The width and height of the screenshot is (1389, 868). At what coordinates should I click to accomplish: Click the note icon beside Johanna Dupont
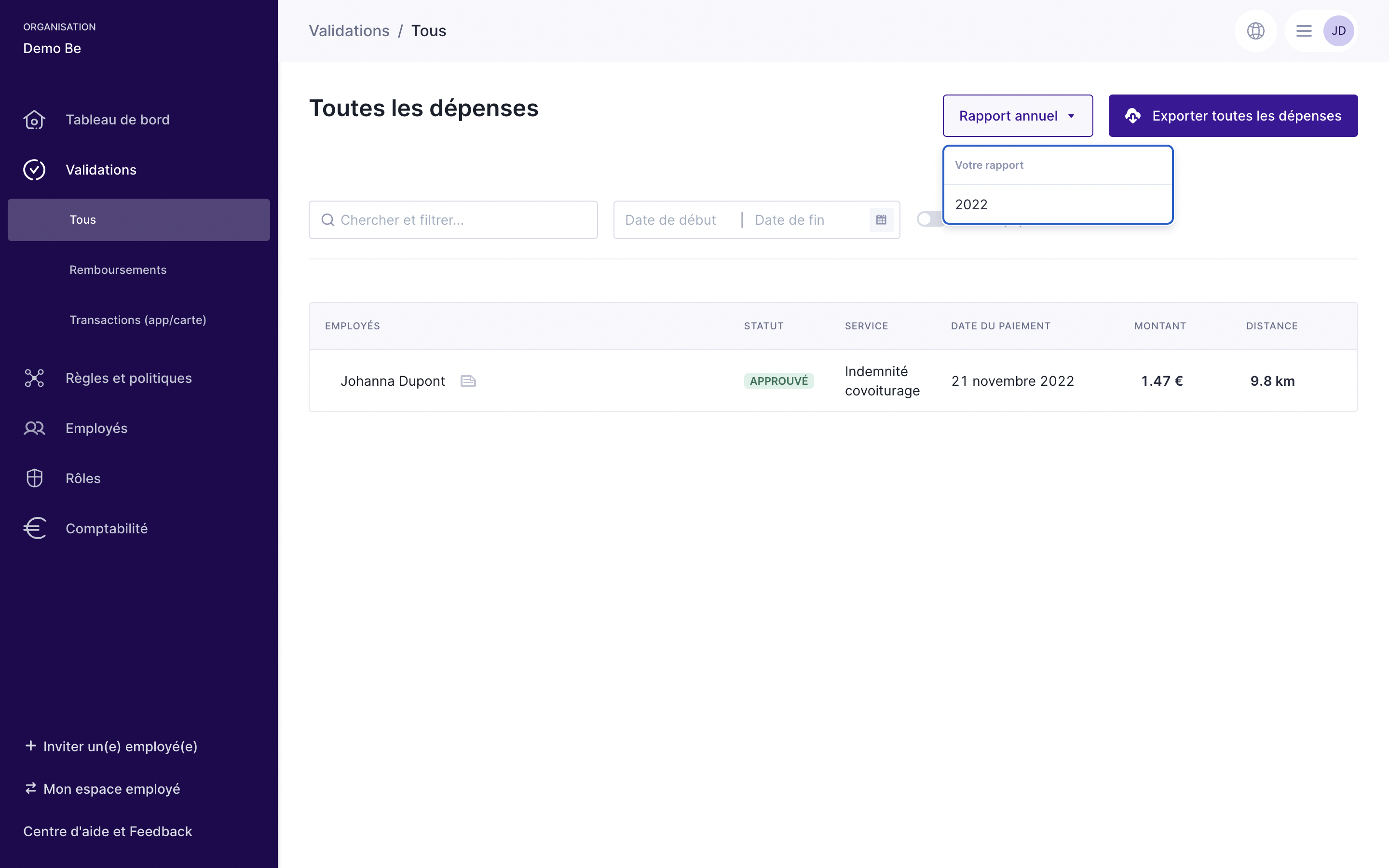click(x=468, y=381)
